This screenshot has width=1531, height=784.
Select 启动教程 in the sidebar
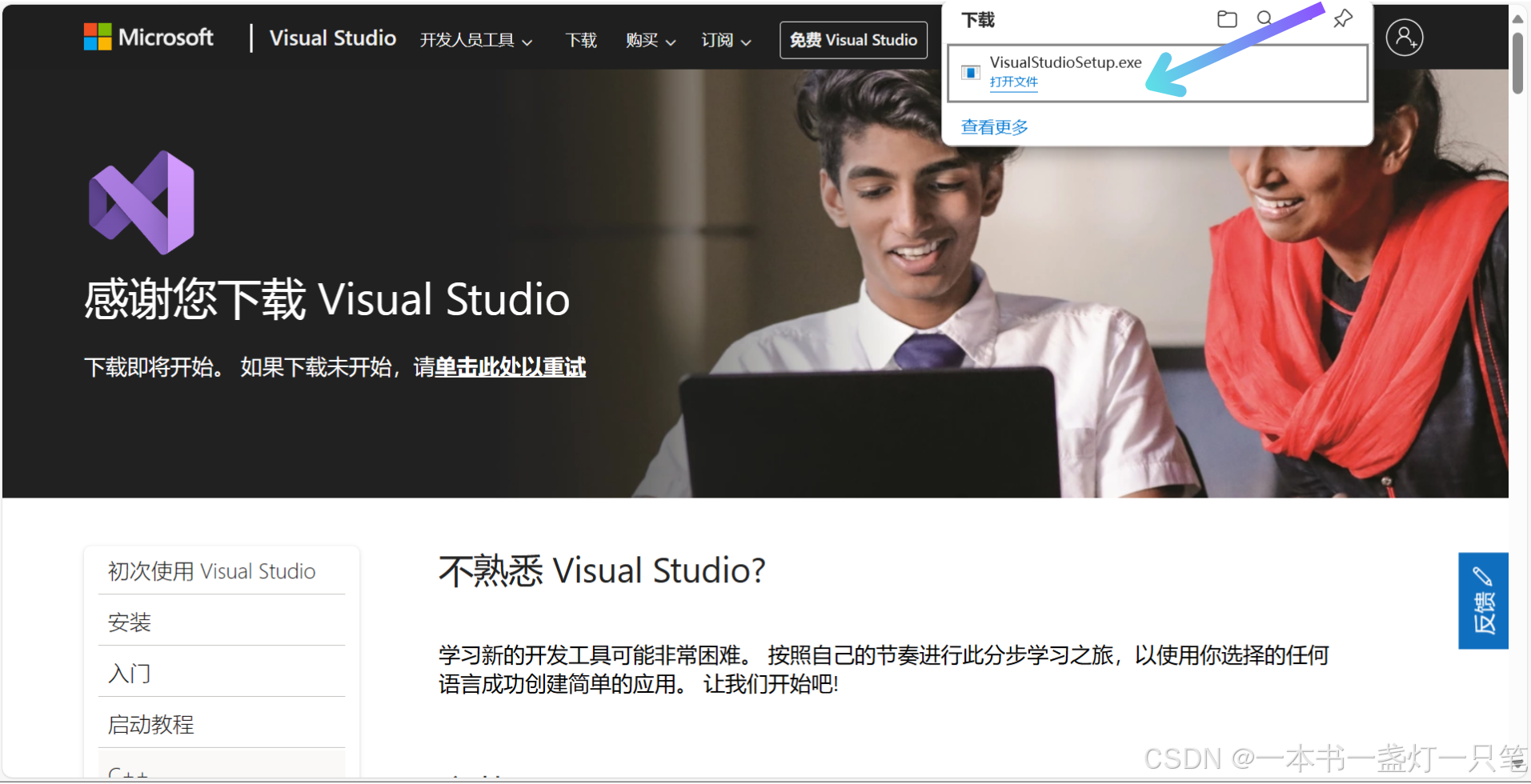pos(222,724)
